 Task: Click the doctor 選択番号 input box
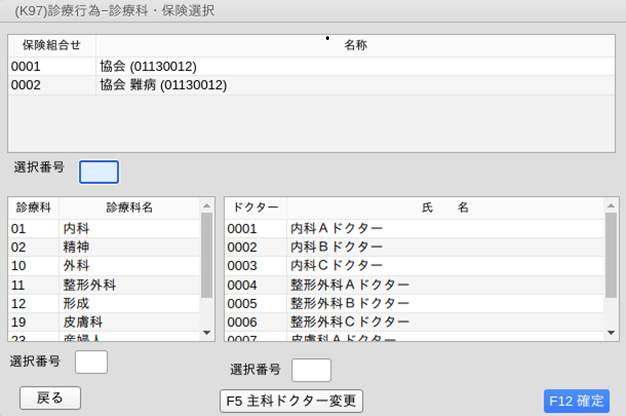[311, 370]
